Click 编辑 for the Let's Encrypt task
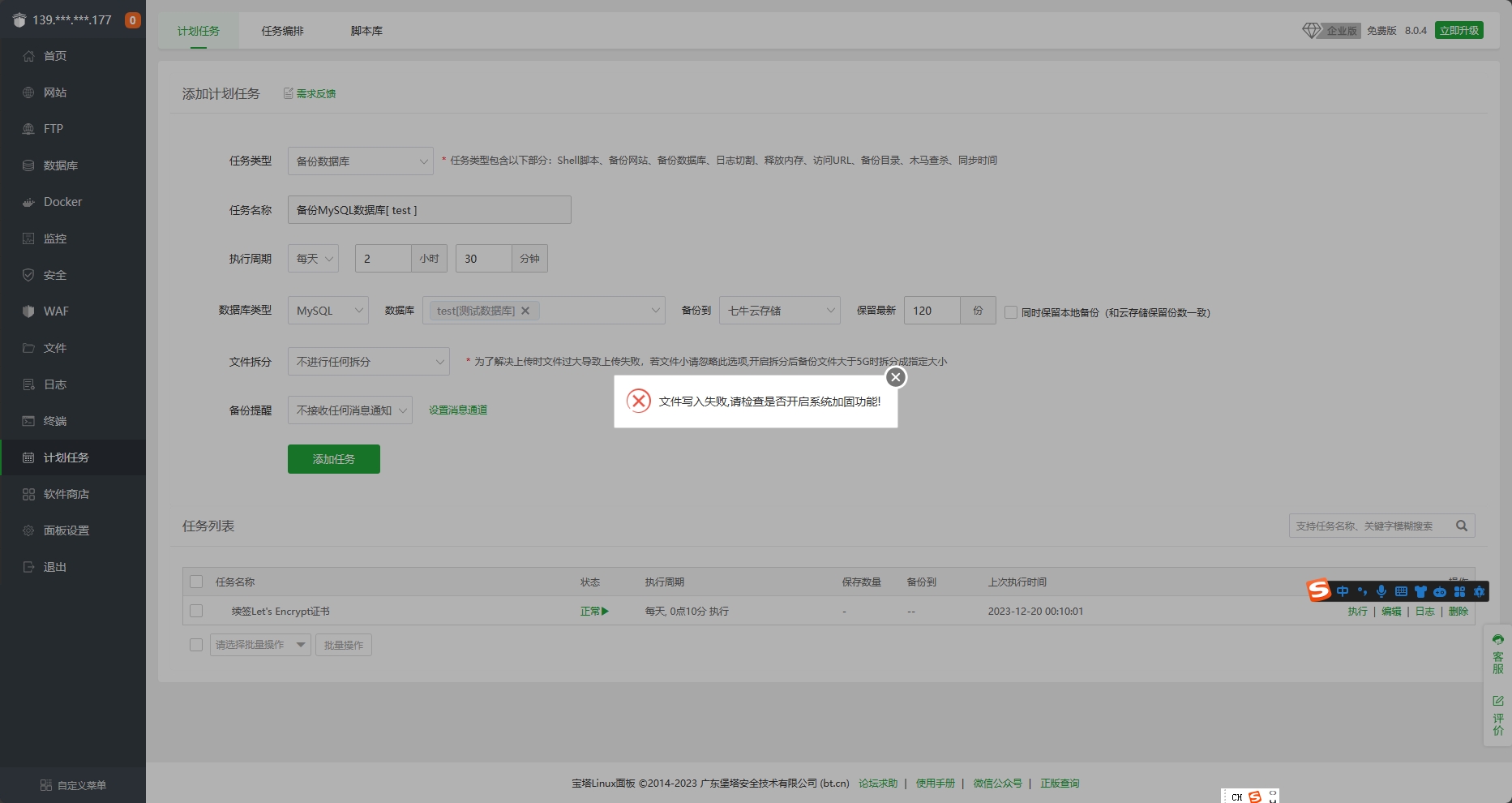 coord(1391,612)
